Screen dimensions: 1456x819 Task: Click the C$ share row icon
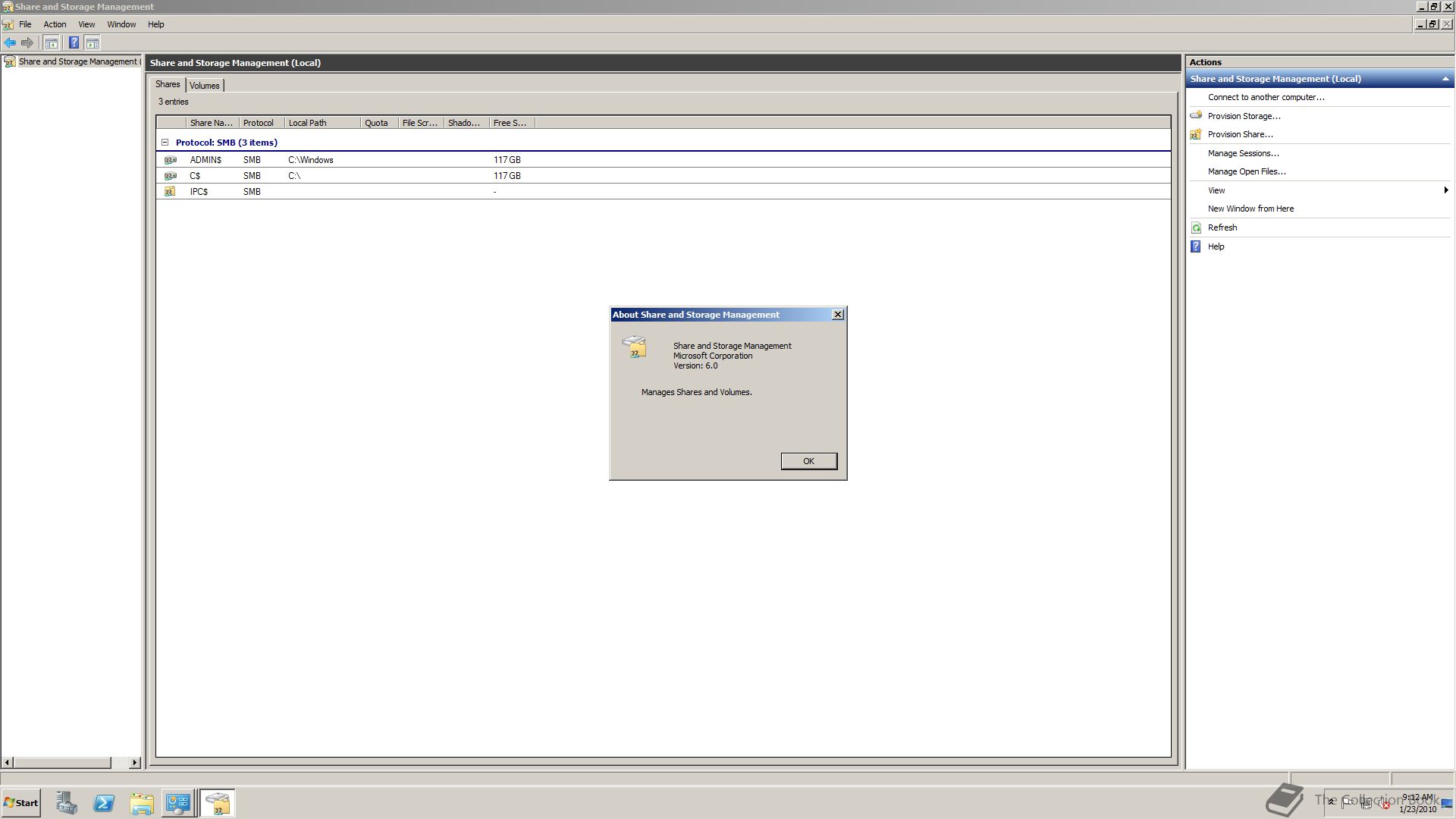coord(171,176)
